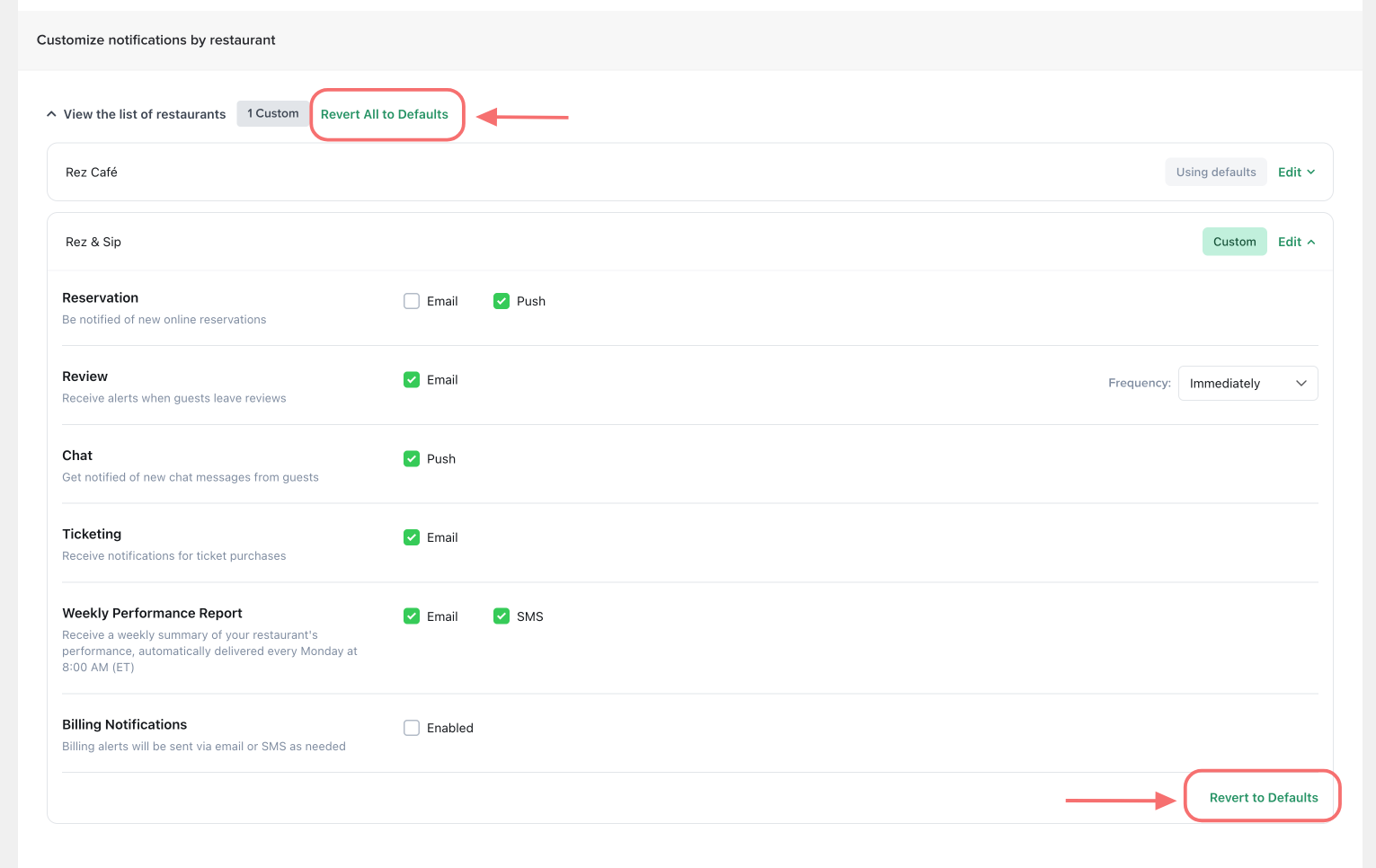The height and width of the screenshot is (868, 1376).
Task: Disable Email for Review alerts
Action: [x=412, y=380]
